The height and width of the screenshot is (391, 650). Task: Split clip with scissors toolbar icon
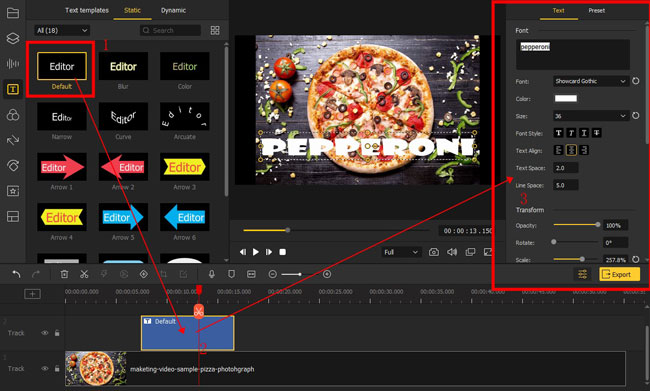84,274
